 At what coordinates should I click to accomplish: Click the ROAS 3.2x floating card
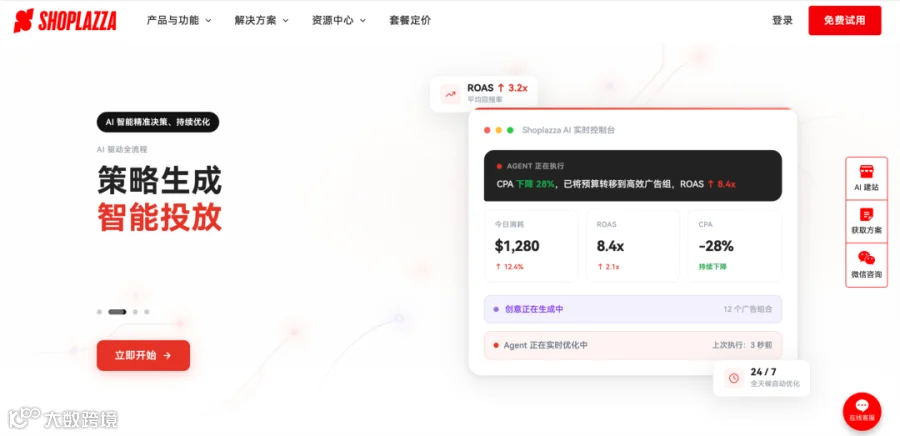point(484,94)
